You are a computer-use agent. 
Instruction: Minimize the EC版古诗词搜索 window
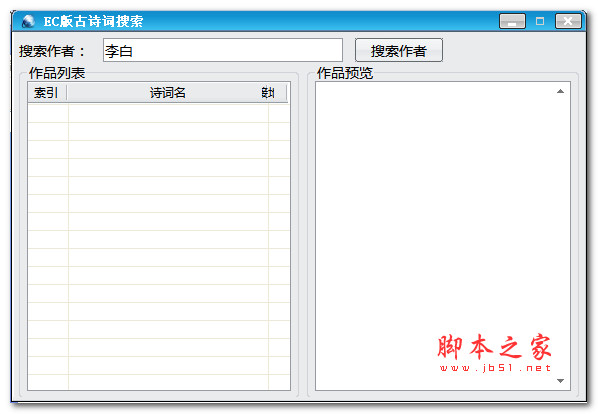[x=513, y=21]
